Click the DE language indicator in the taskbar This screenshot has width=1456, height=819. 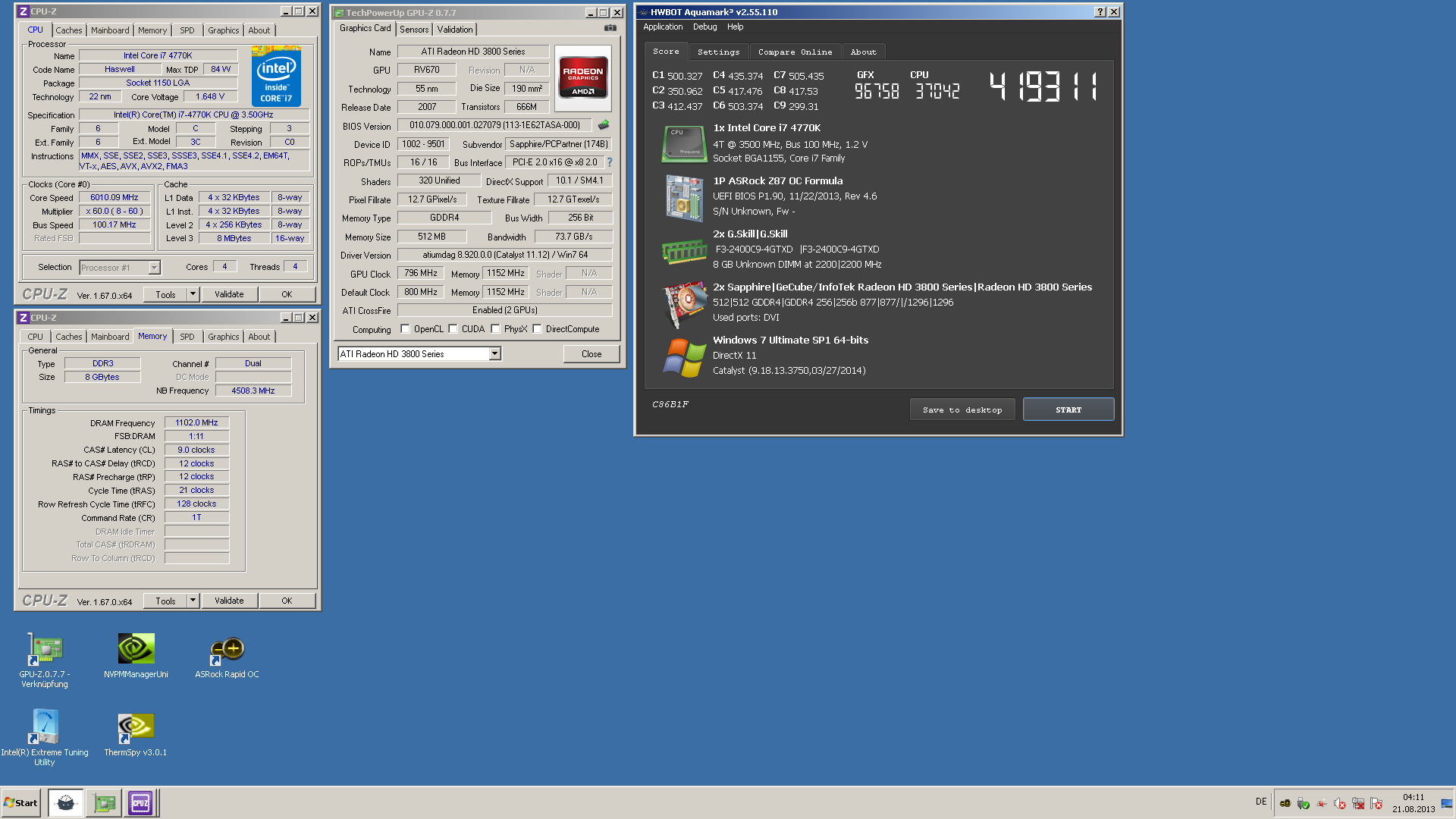1261,802
